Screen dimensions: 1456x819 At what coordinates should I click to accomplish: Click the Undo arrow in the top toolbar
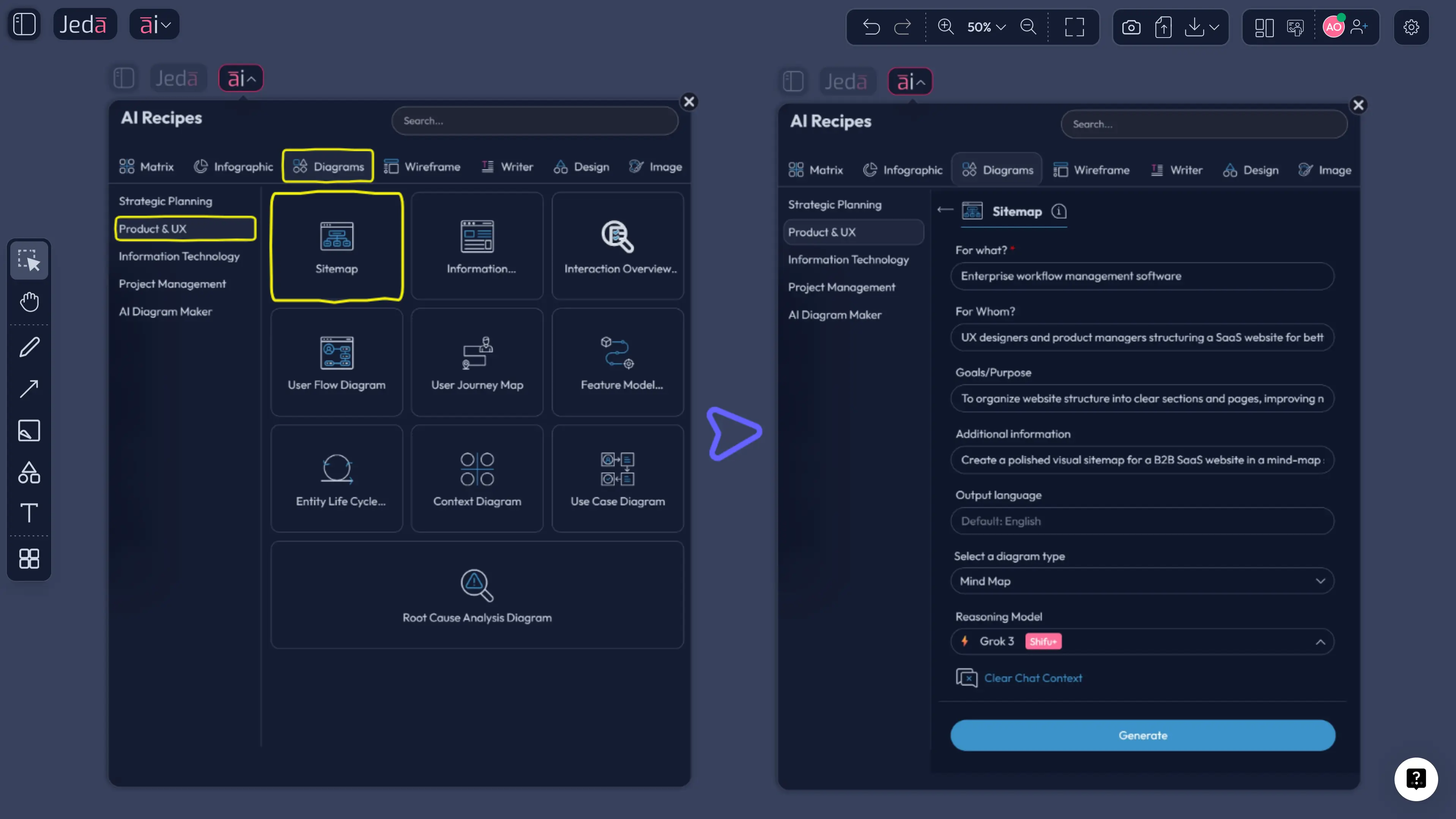[870, 27]
